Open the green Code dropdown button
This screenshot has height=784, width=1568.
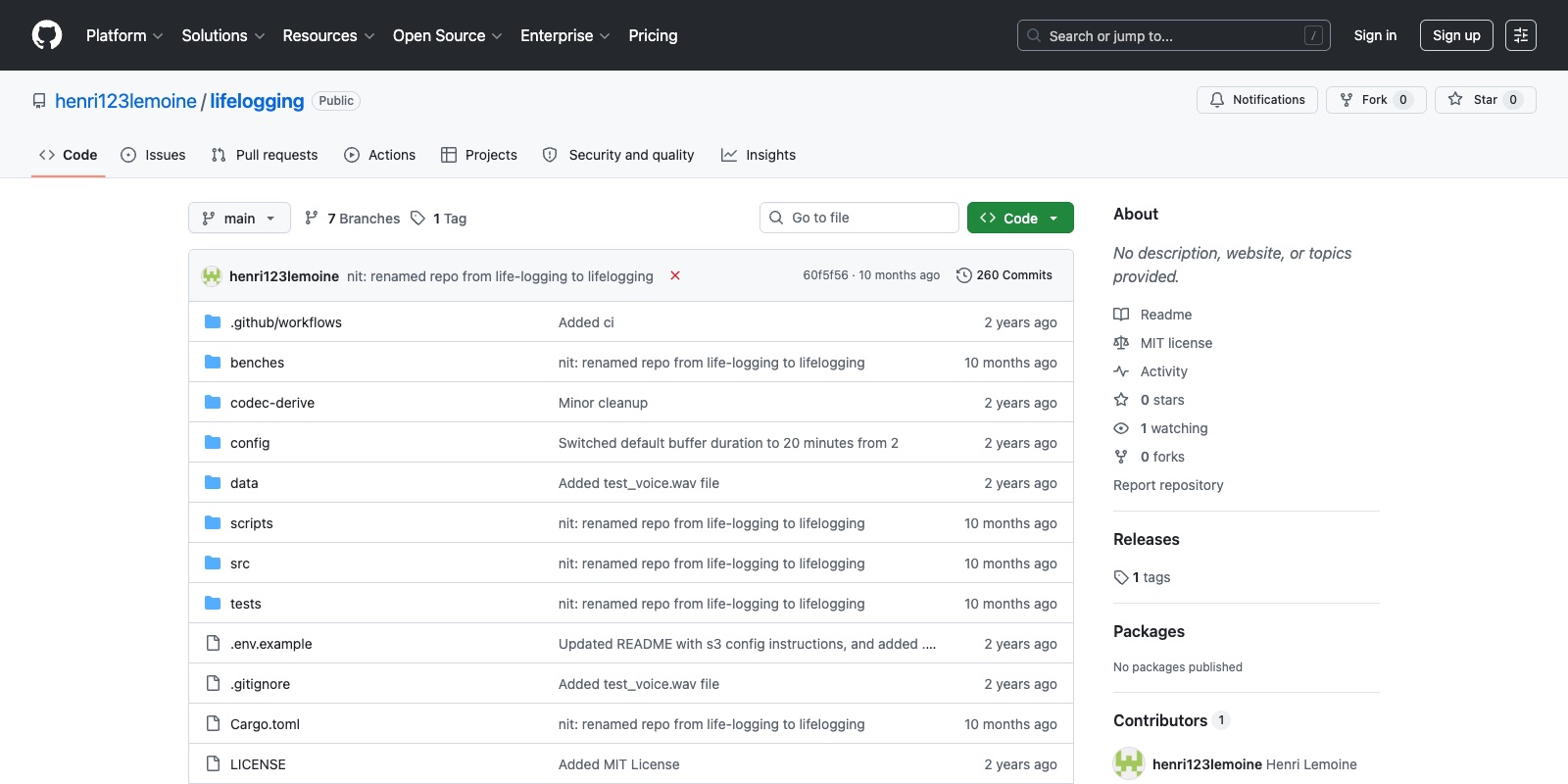tap(1020, 218)
